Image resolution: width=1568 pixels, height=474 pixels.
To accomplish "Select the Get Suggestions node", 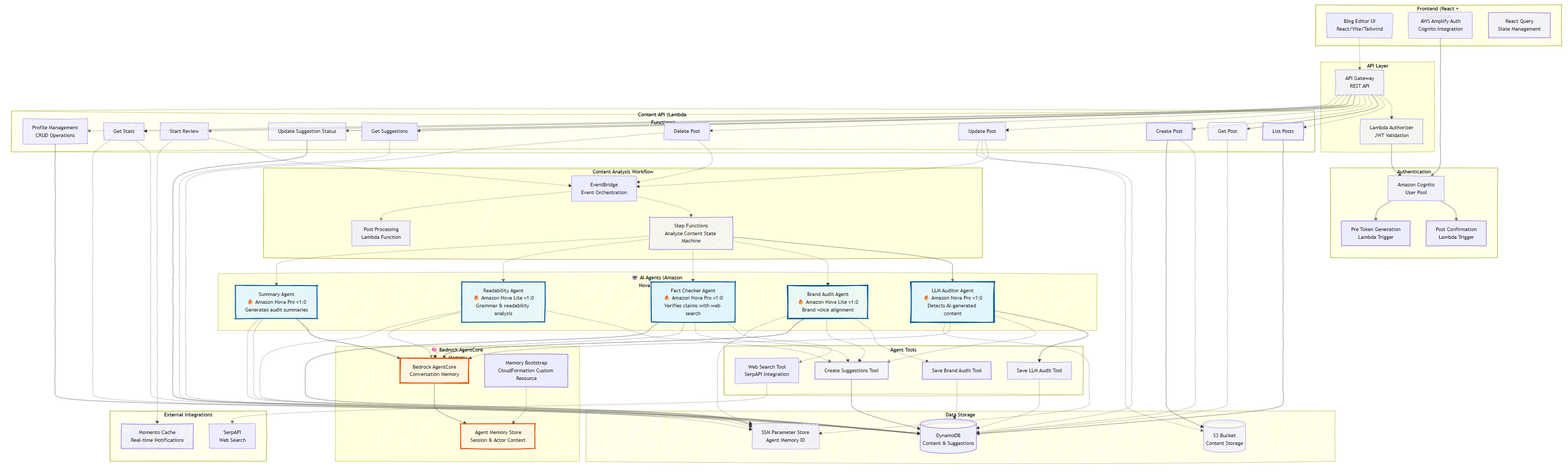I will coord(389,131).
